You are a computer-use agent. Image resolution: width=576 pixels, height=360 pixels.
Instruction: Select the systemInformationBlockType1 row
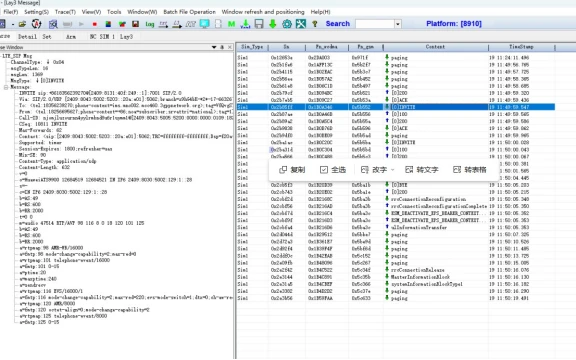[x=396, y=284]
